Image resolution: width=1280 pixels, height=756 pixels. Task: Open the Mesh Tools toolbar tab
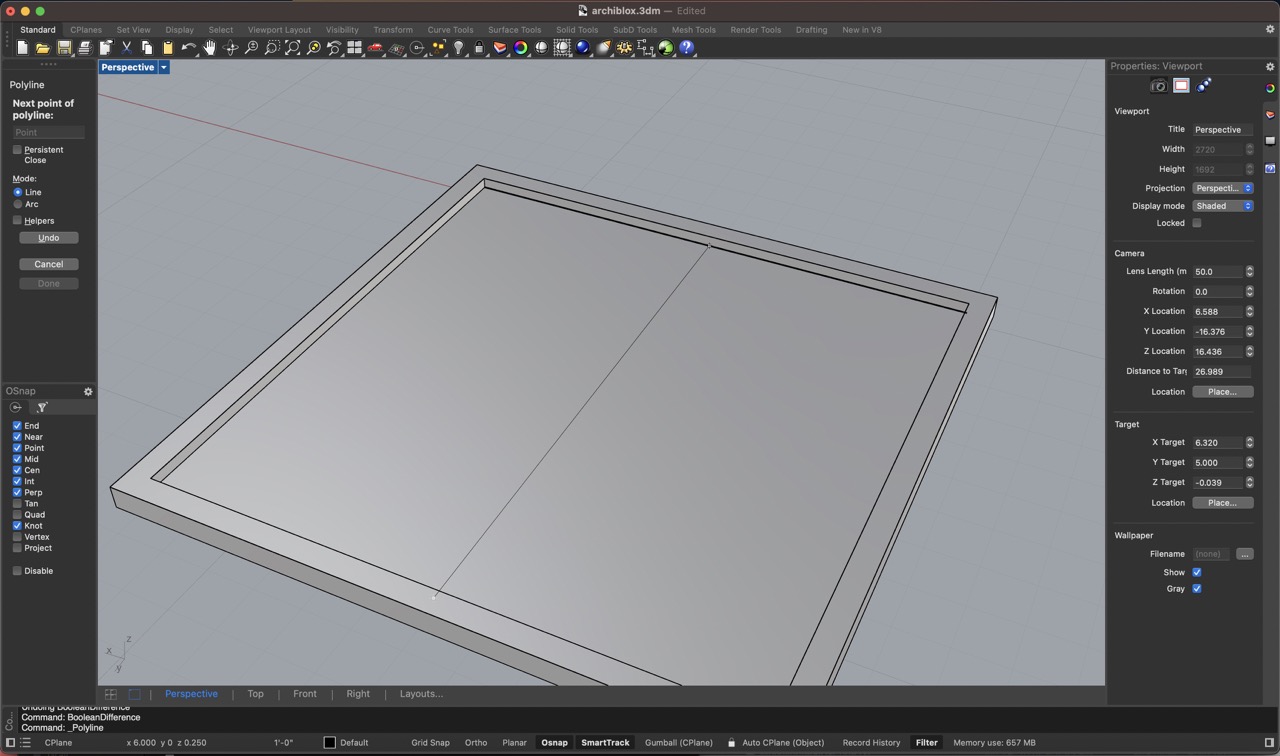693,30
